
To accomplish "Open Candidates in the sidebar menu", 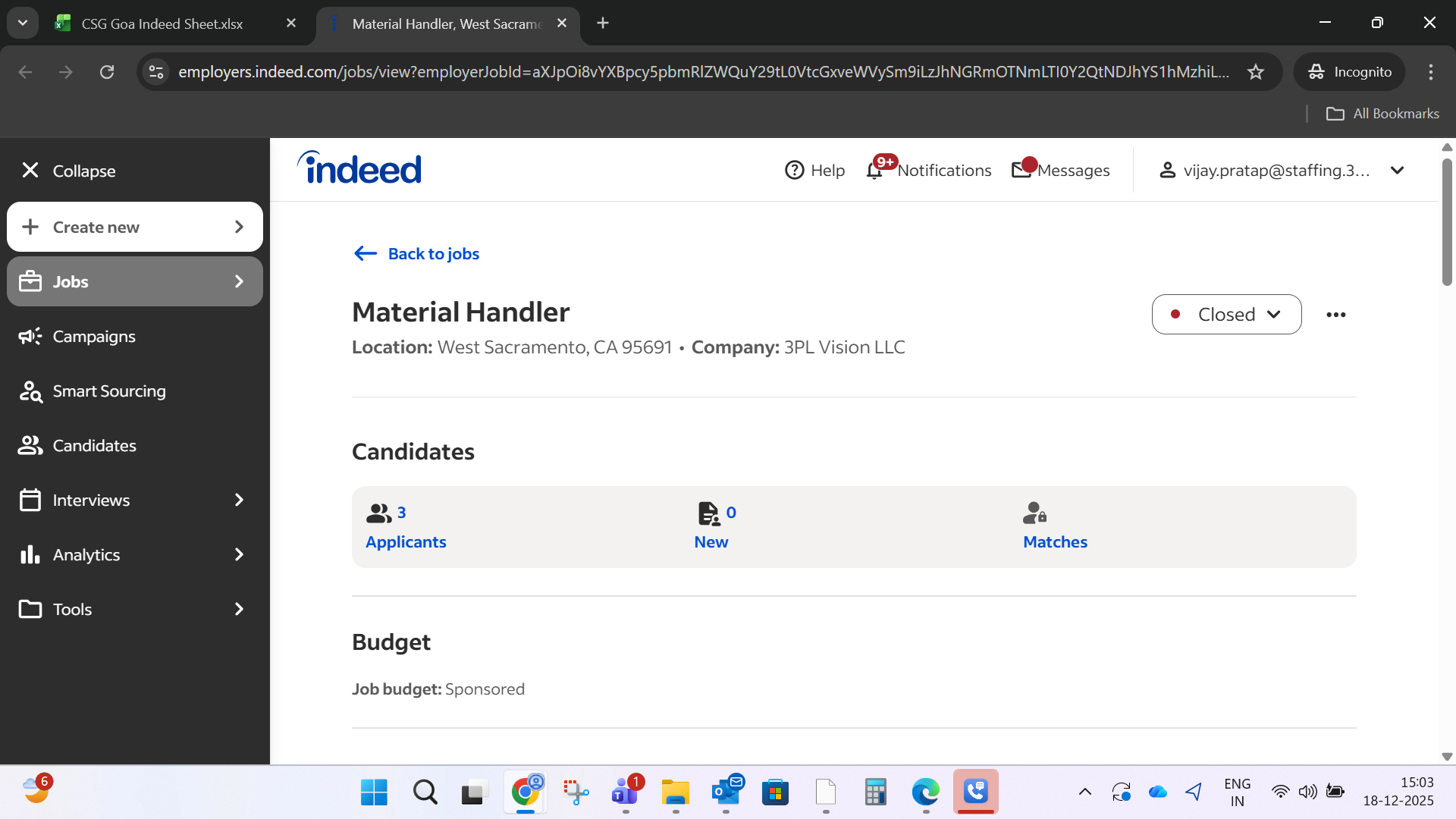I will tap(94, 446).
